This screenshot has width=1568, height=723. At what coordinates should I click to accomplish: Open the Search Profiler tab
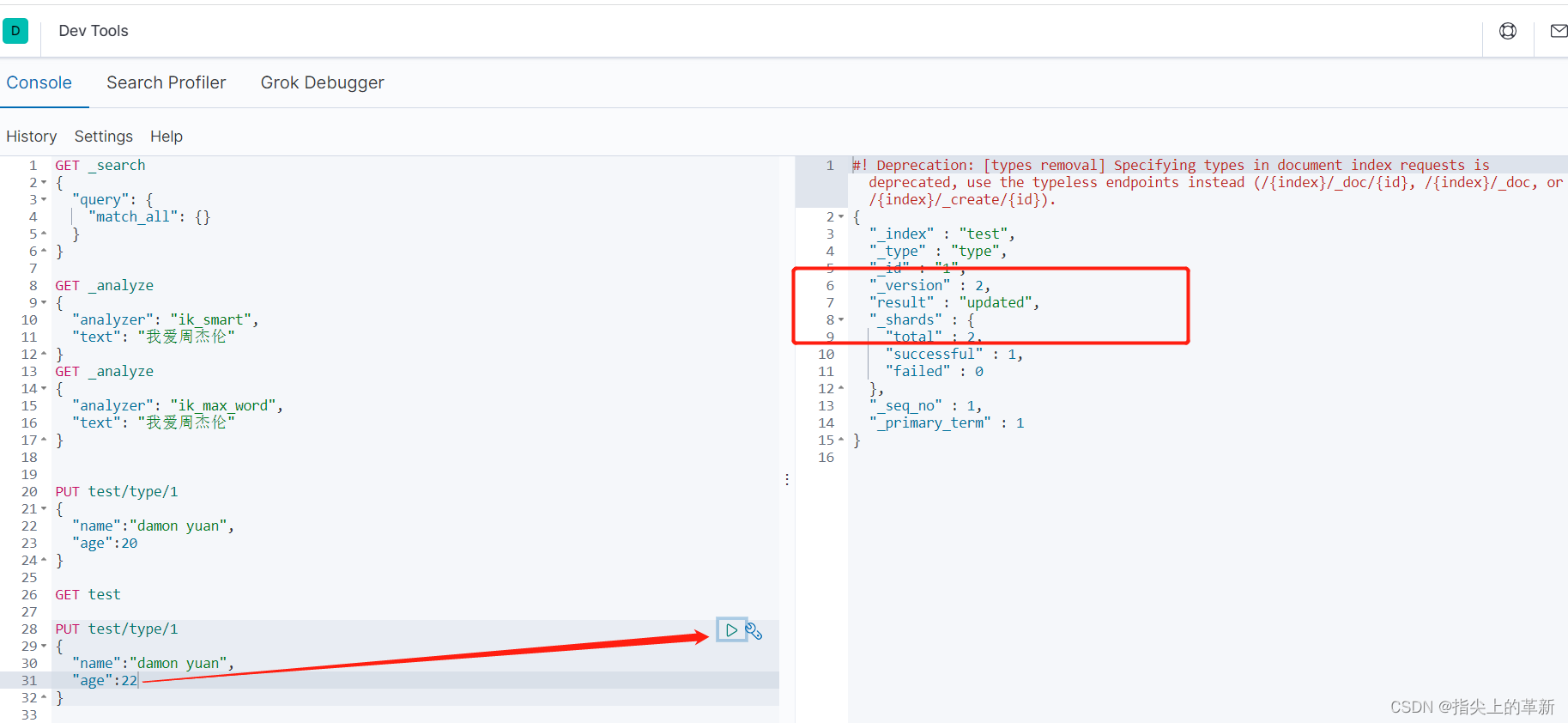166,82
